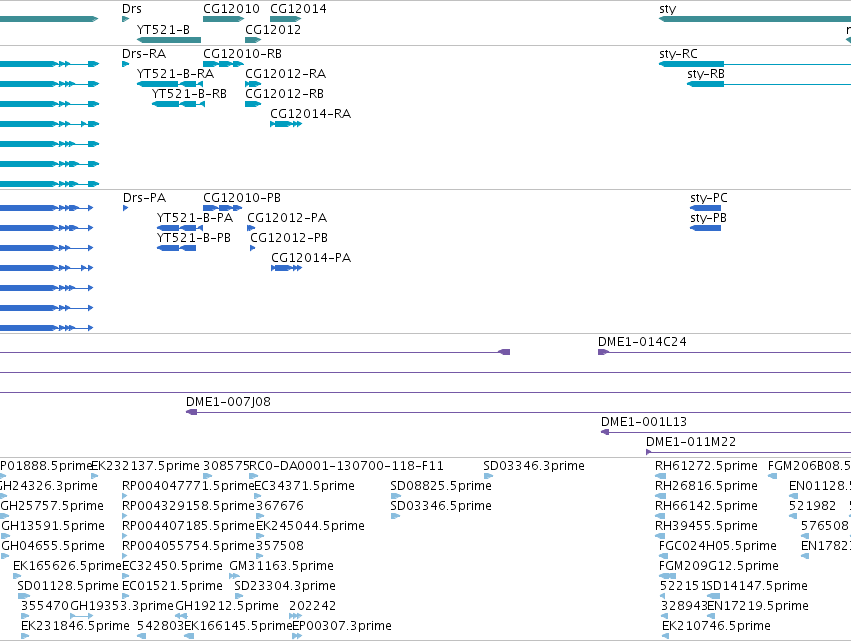Select the CG12014 gene arrow
This screenshot has width=851, height=641.
(285, 19)
